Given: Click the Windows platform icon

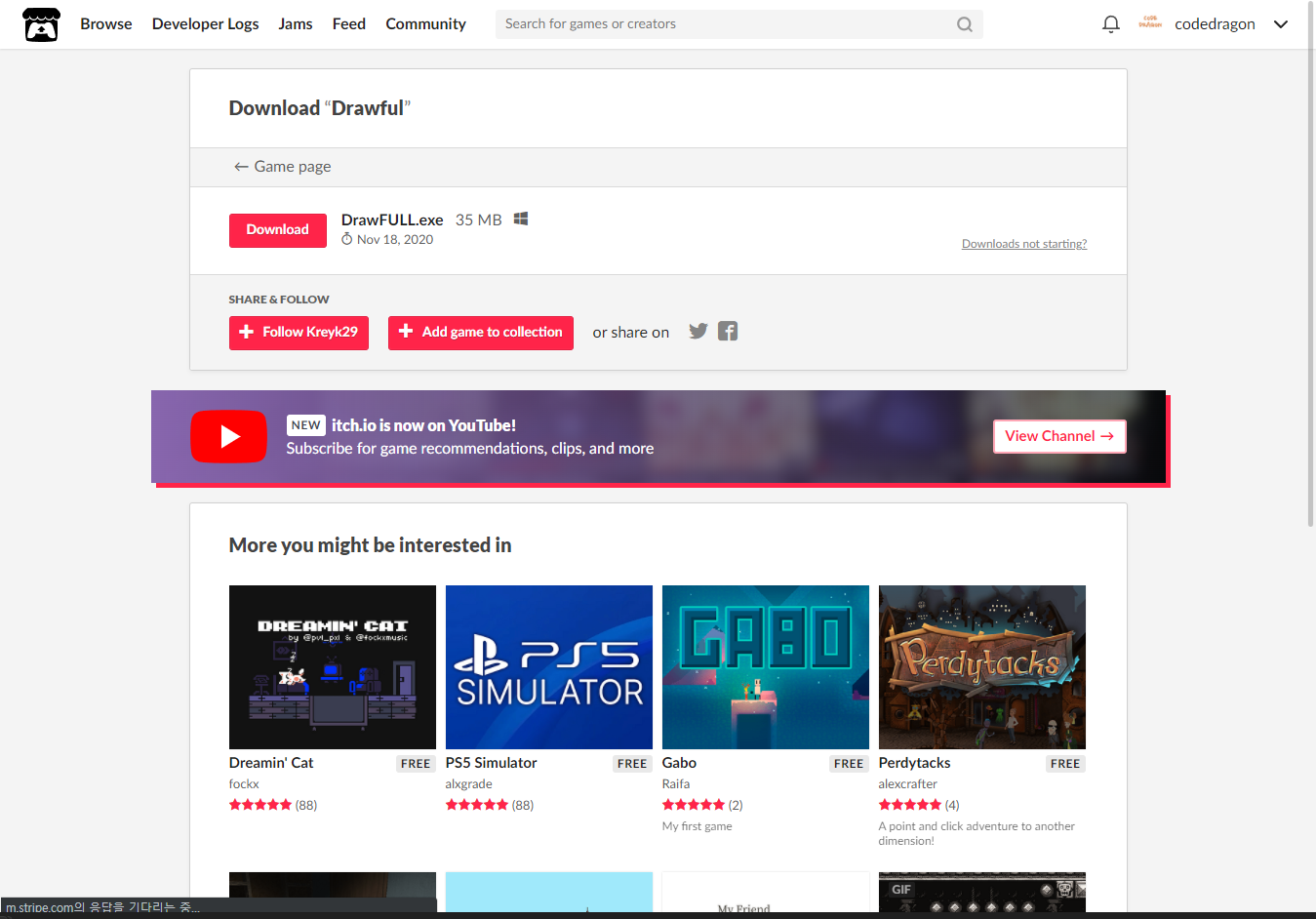Looking at the screenshot, I should point(521,219).
